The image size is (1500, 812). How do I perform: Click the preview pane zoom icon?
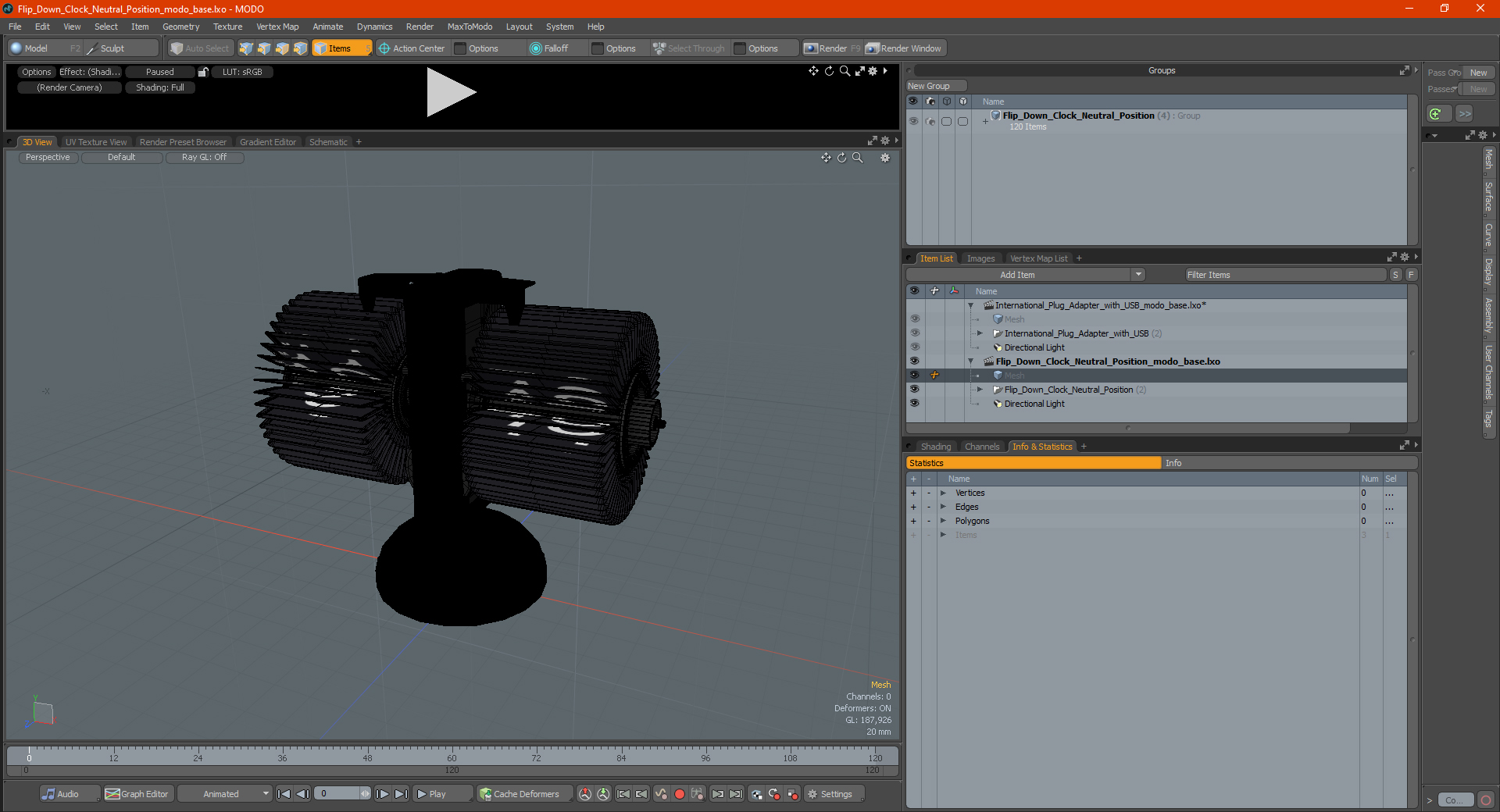845,71
